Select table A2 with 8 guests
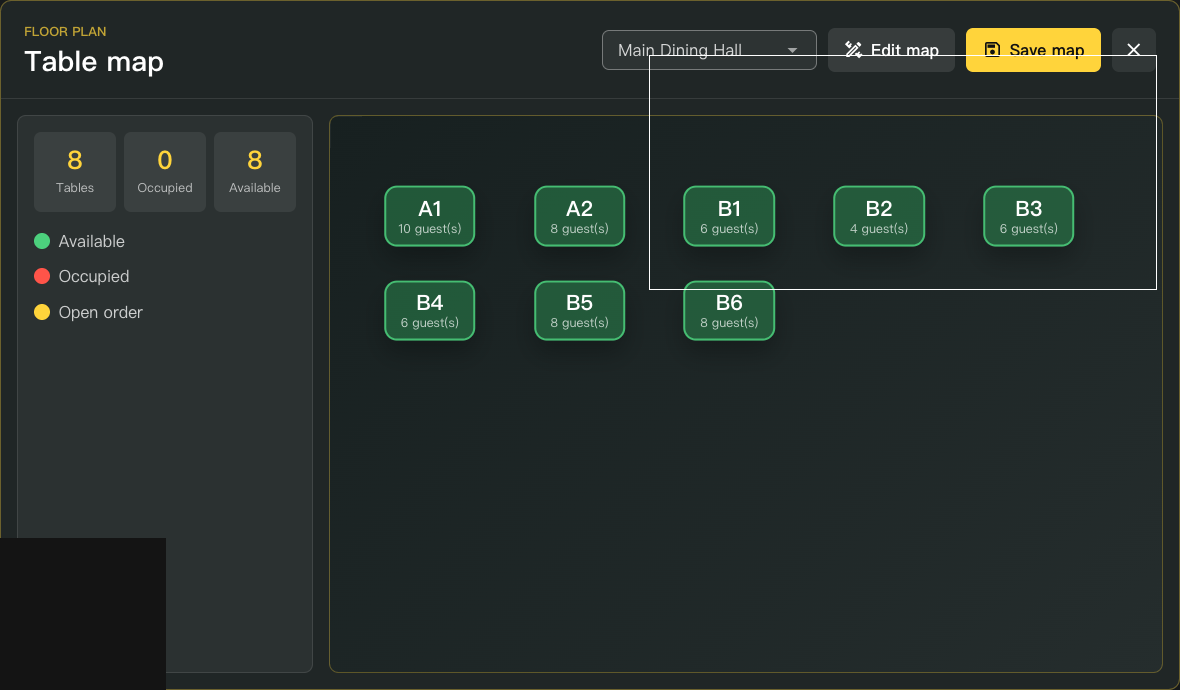Viewport: 1180px width, 690px height. click(579, 216)
